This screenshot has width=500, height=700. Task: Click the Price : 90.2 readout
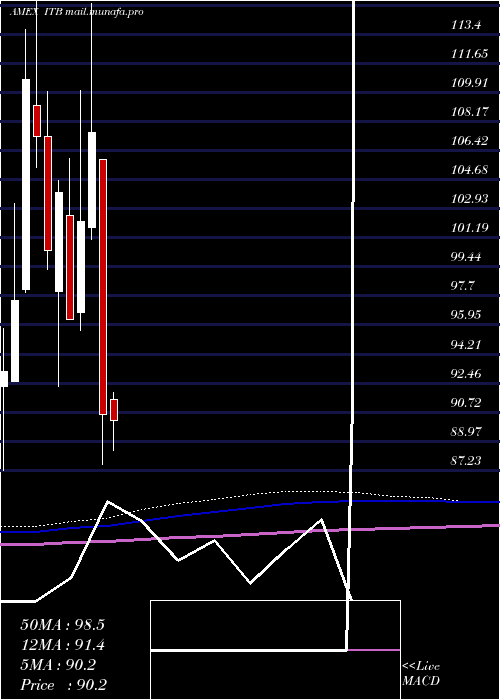coord(63,685)
